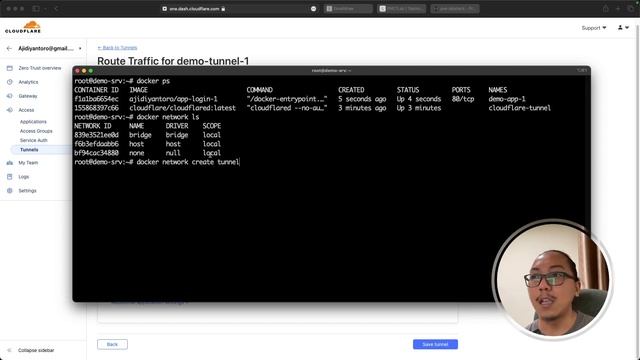
Task: Open Zero Trust overview
Action: [40, 68]
